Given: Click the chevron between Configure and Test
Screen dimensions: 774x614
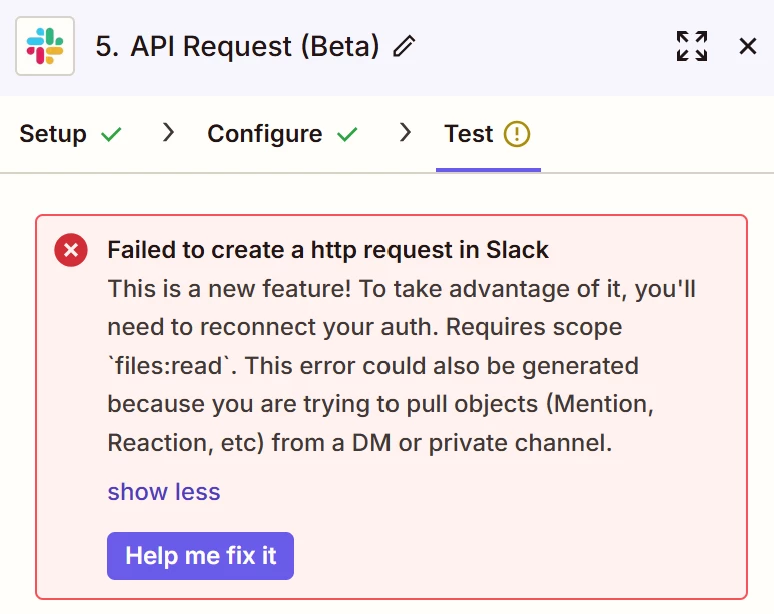Looking at the screenshot, I should click(405, 132).
